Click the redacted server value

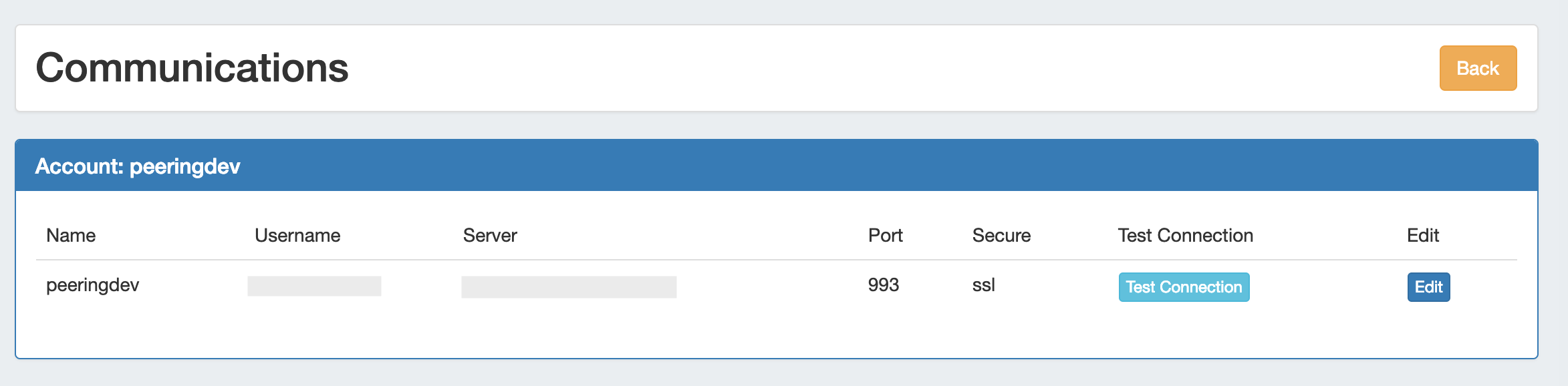(569, 287)
